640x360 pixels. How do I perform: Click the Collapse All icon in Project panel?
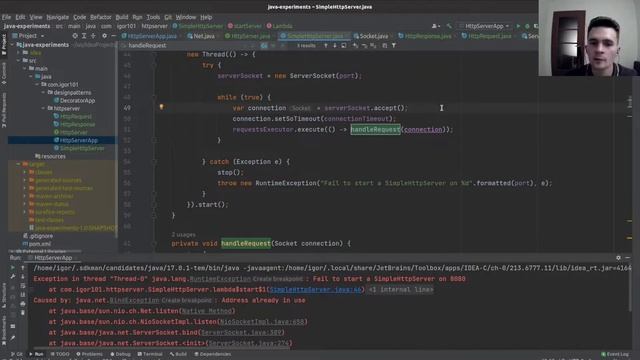pos(93,36)
